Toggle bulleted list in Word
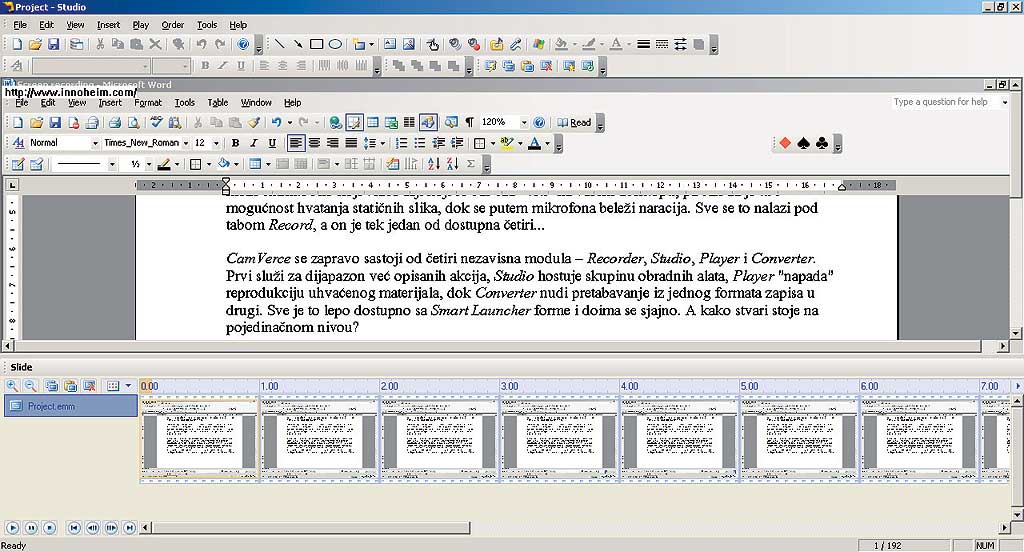Viewport: 1024px width, 552px height. click(x=420, y=143)
